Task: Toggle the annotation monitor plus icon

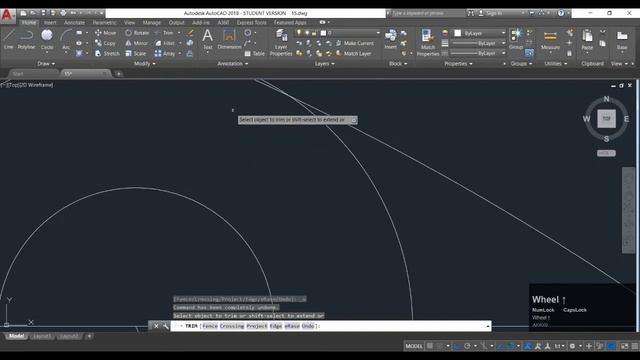Action: (589, 346)
